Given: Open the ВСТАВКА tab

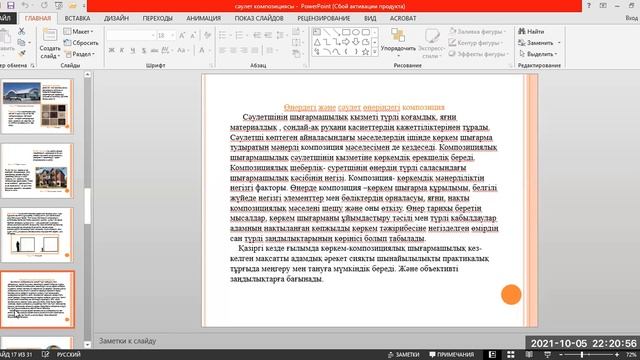Looking at the screenshot, I should coord(77,18).
